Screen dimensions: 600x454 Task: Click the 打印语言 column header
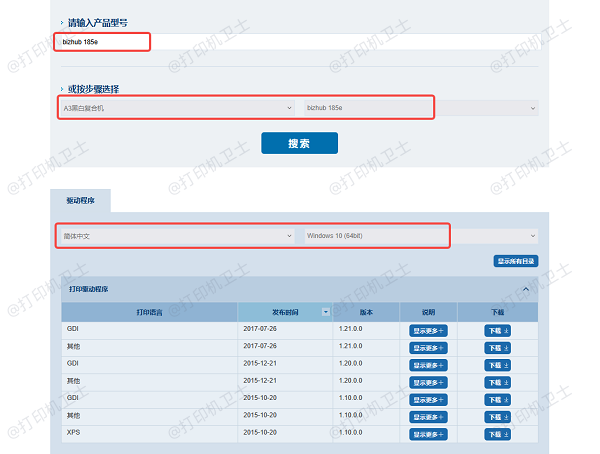[150, 312]
